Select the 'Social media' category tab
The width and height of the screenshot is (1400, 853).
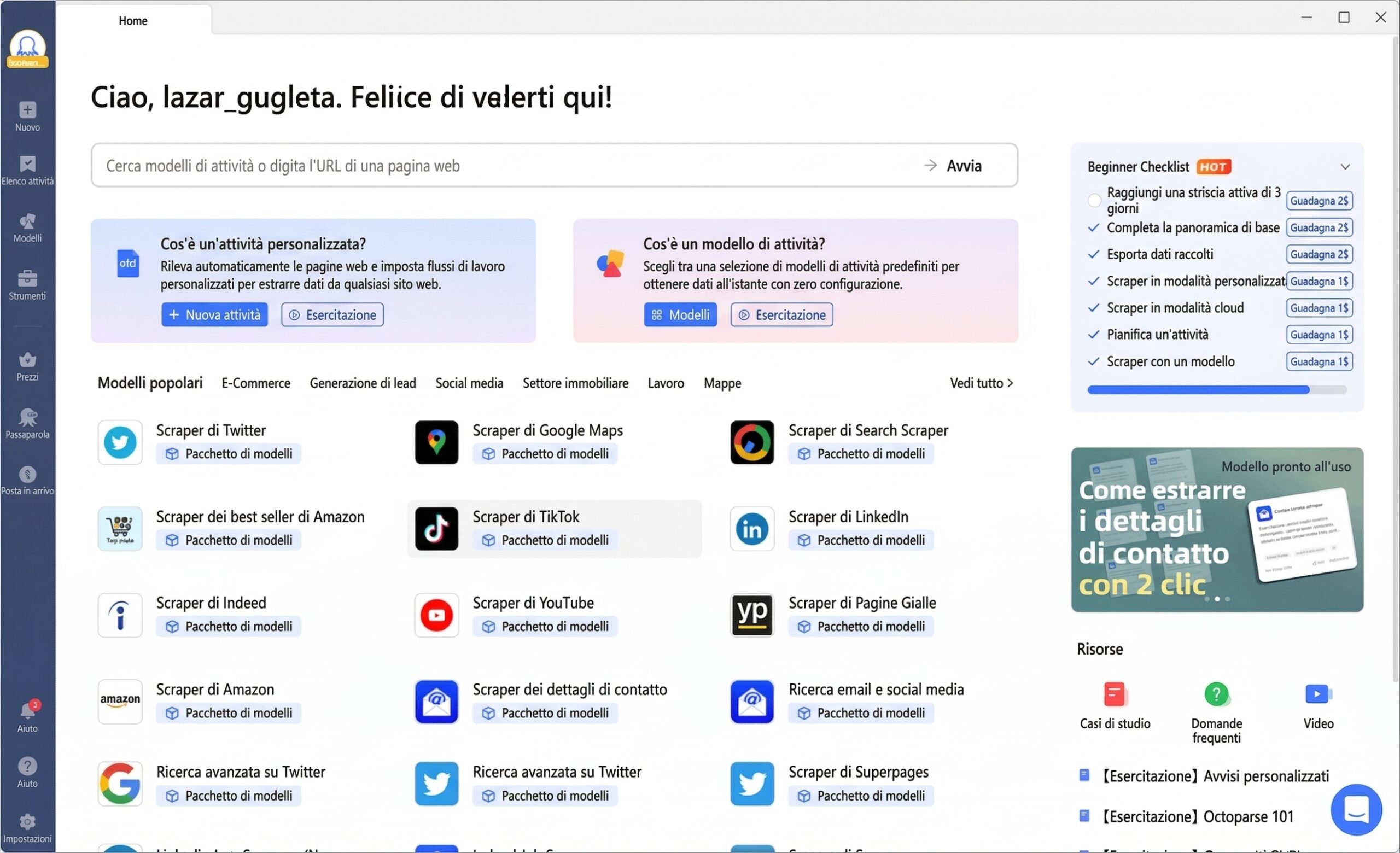(469, 383)
